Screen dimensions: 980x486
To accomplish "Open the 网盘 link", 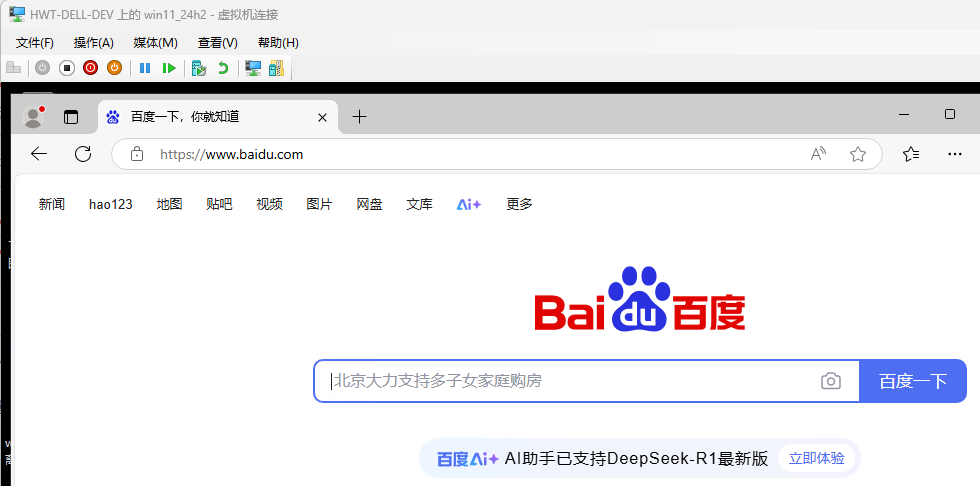I will pyautogui.click(x=369, y=204).
